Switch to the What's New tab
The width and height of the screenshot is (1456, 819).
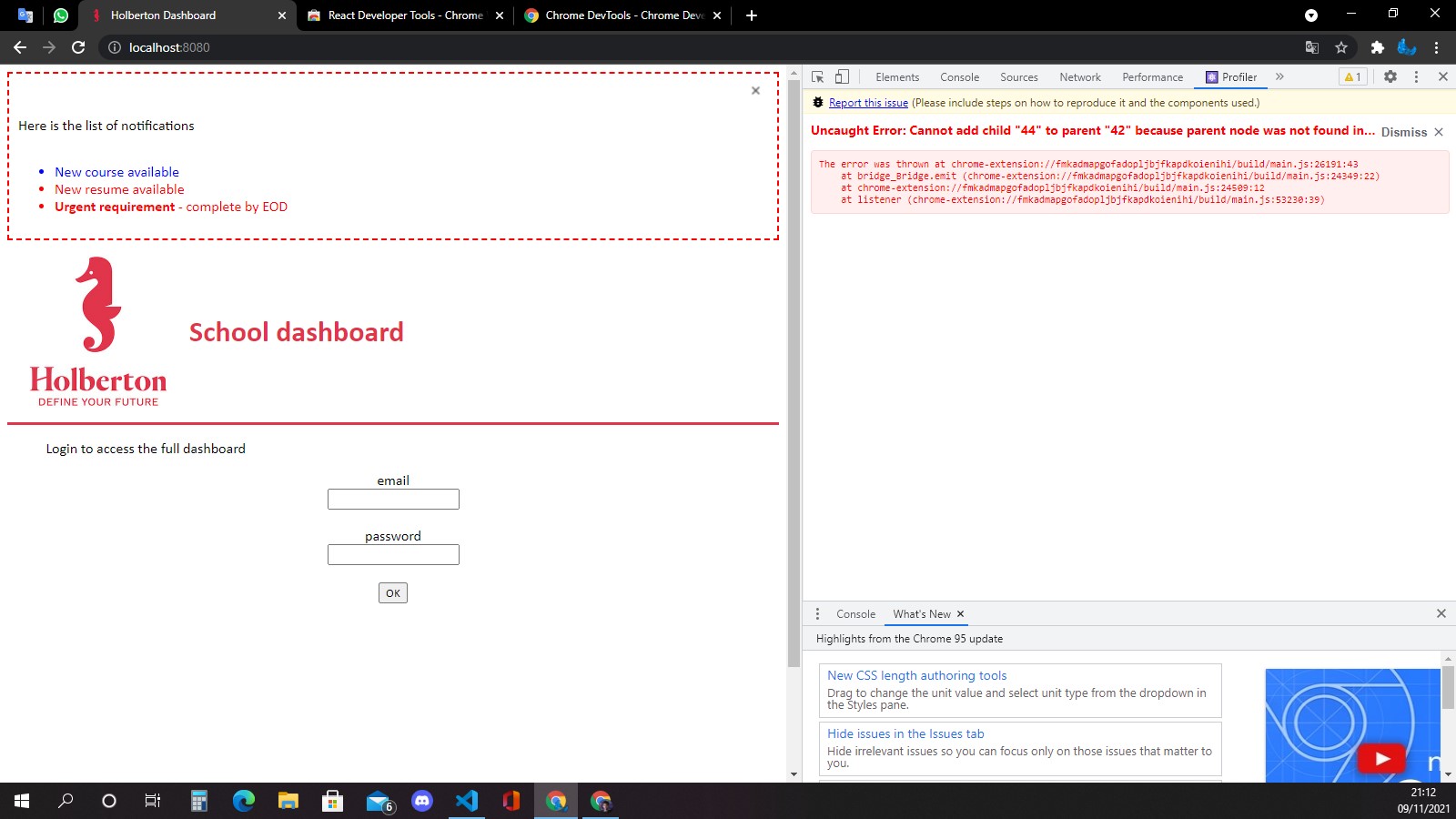click(921, 614)
